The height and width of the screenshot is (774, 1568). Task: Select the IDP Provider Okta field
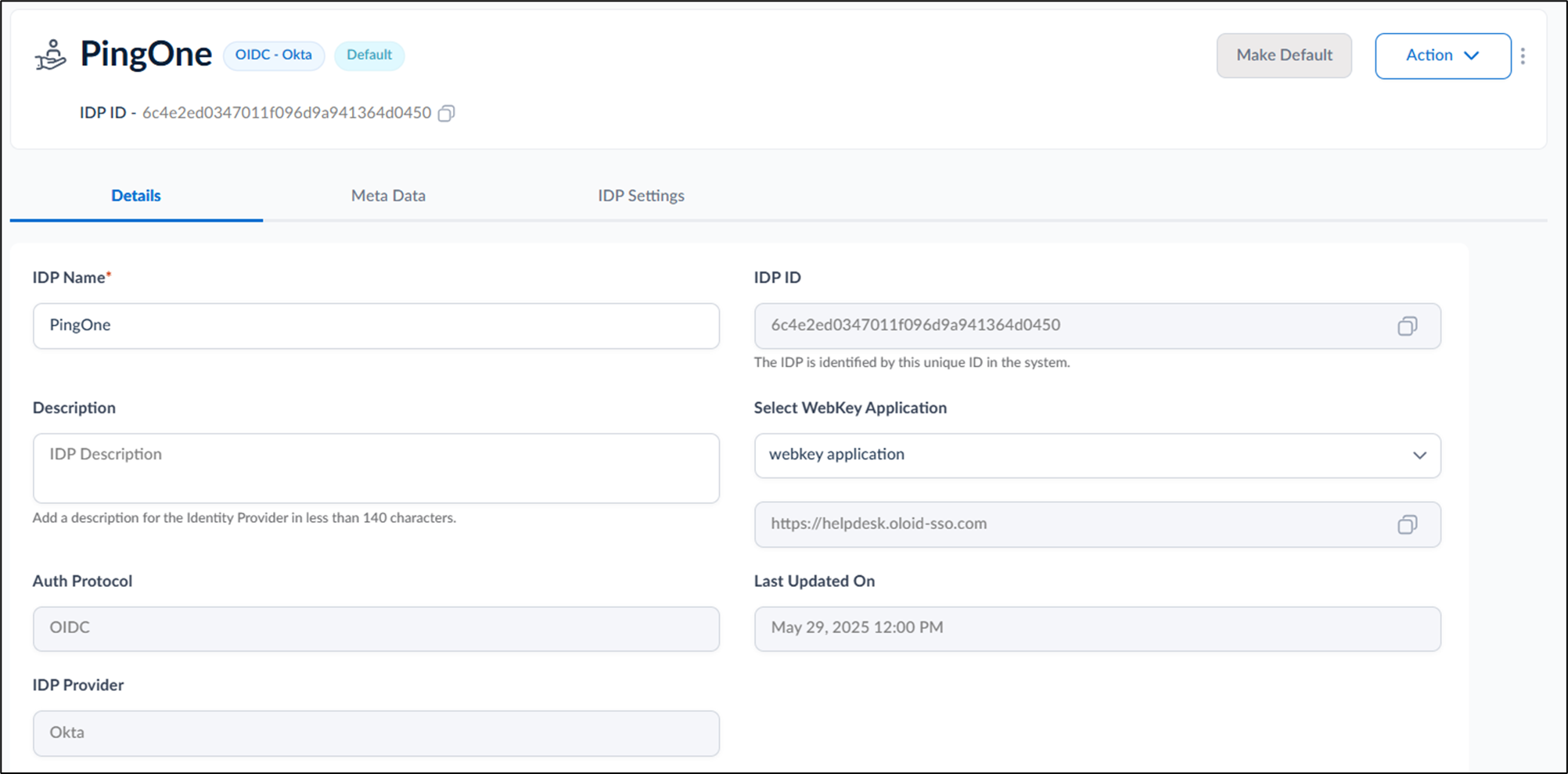[376, 733]
